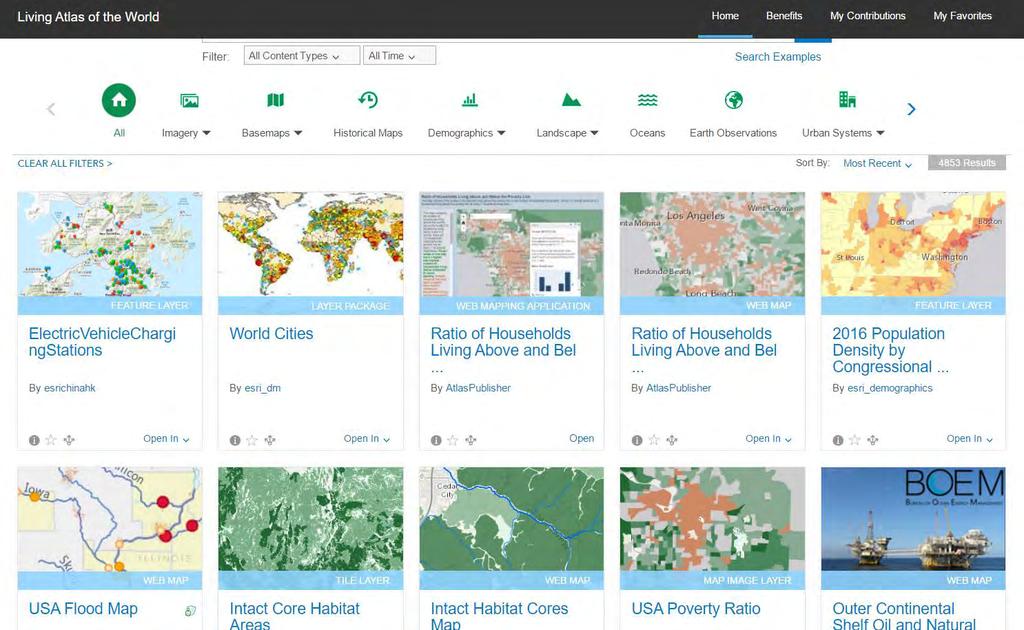The image size is (1024, 630).
Task: Expand the Demographics category dropdown arrow
Action: pos(501,133)
